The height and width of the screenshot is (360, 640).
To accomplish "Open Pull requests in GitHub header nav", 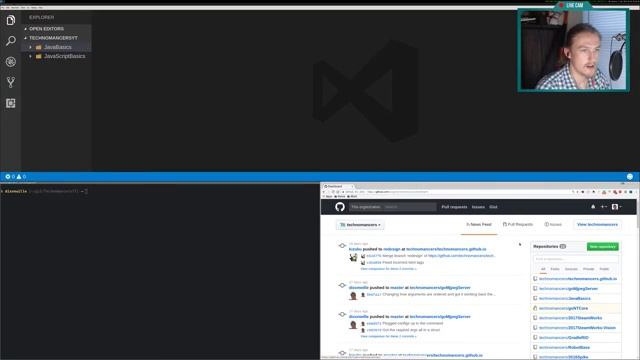I will 454,207.
